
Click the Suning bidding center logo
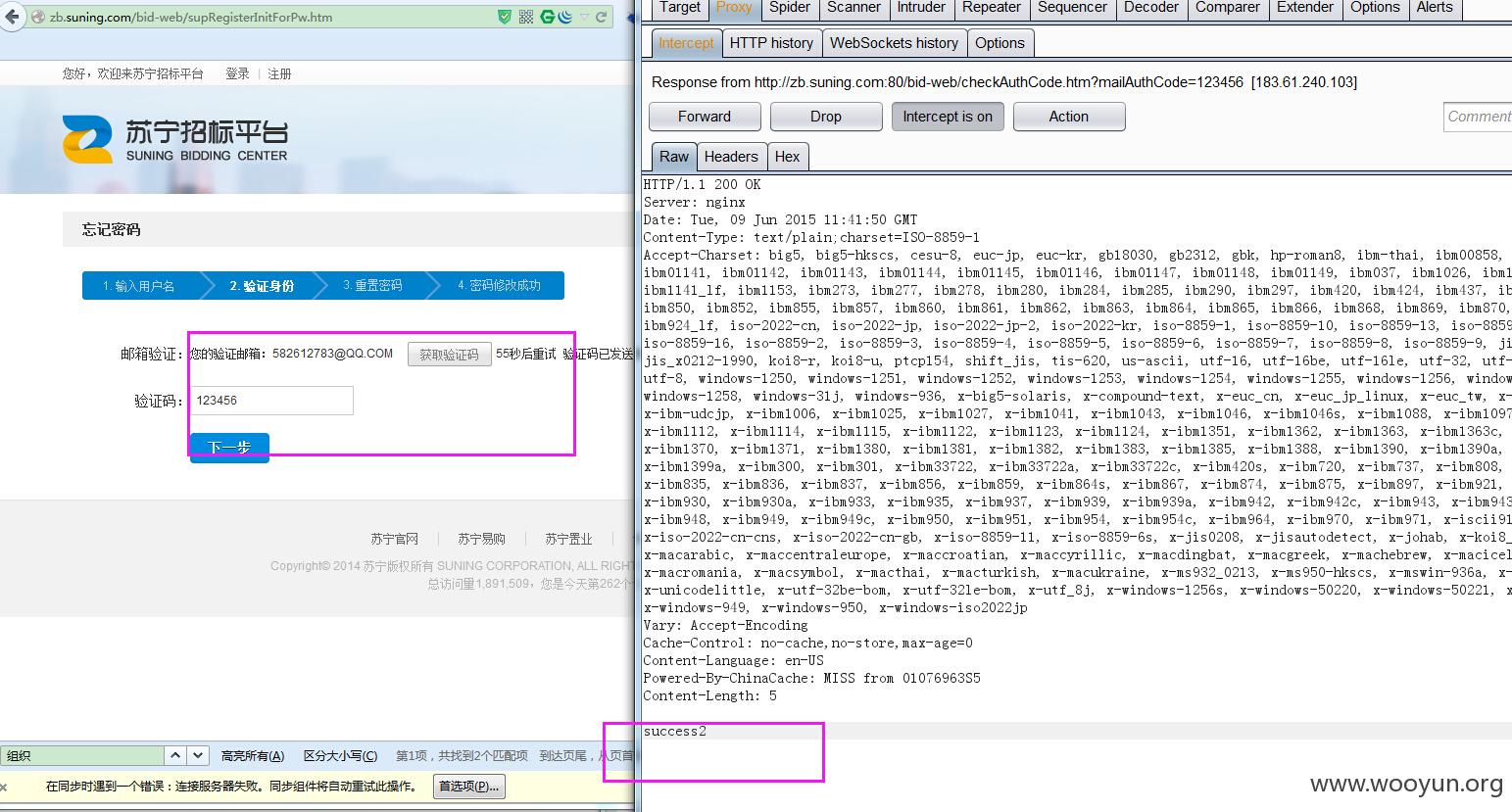175,139
